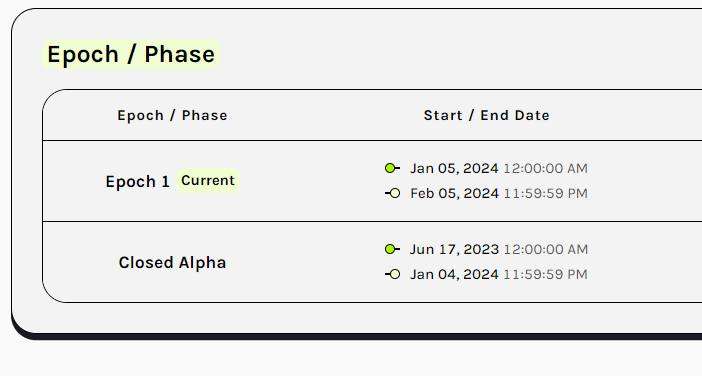Image resolution: width=702 pixels, height=376 pixels.
Task: Select the Epoch 1 row label
Action: coord(138,182)
